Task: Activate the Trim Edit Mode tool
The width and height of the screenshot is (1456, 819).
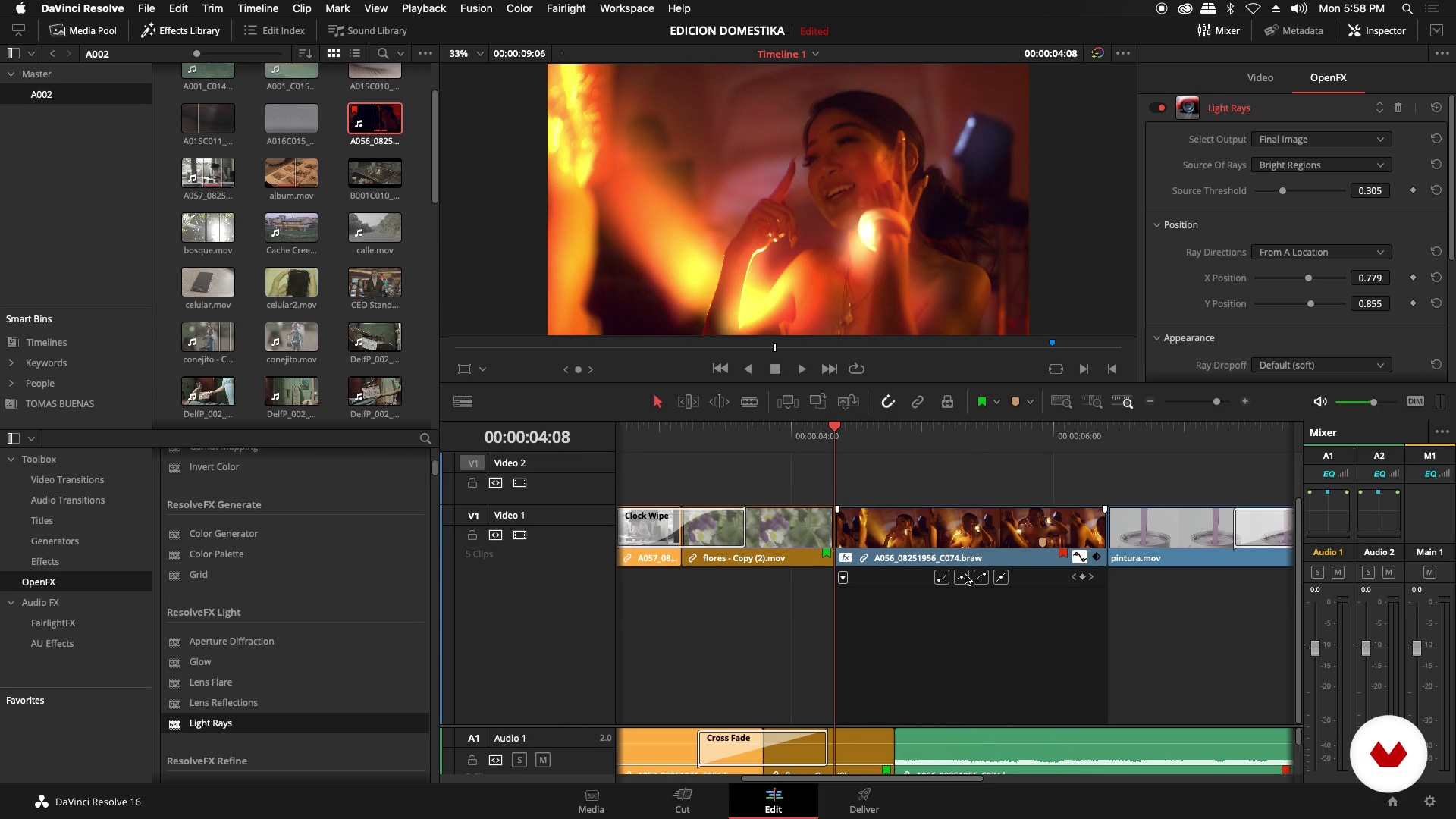Action: point(688,402)
